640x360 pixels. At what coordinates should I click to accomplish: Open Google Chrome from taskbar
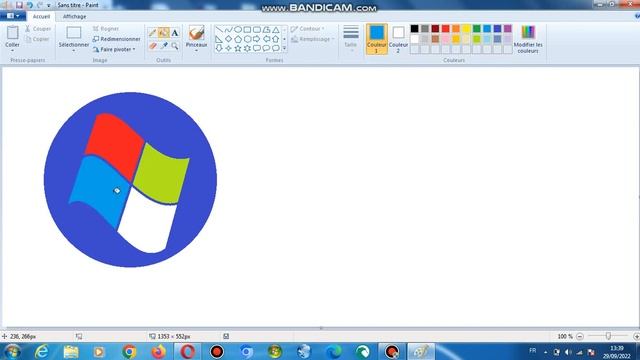point(129,351)
